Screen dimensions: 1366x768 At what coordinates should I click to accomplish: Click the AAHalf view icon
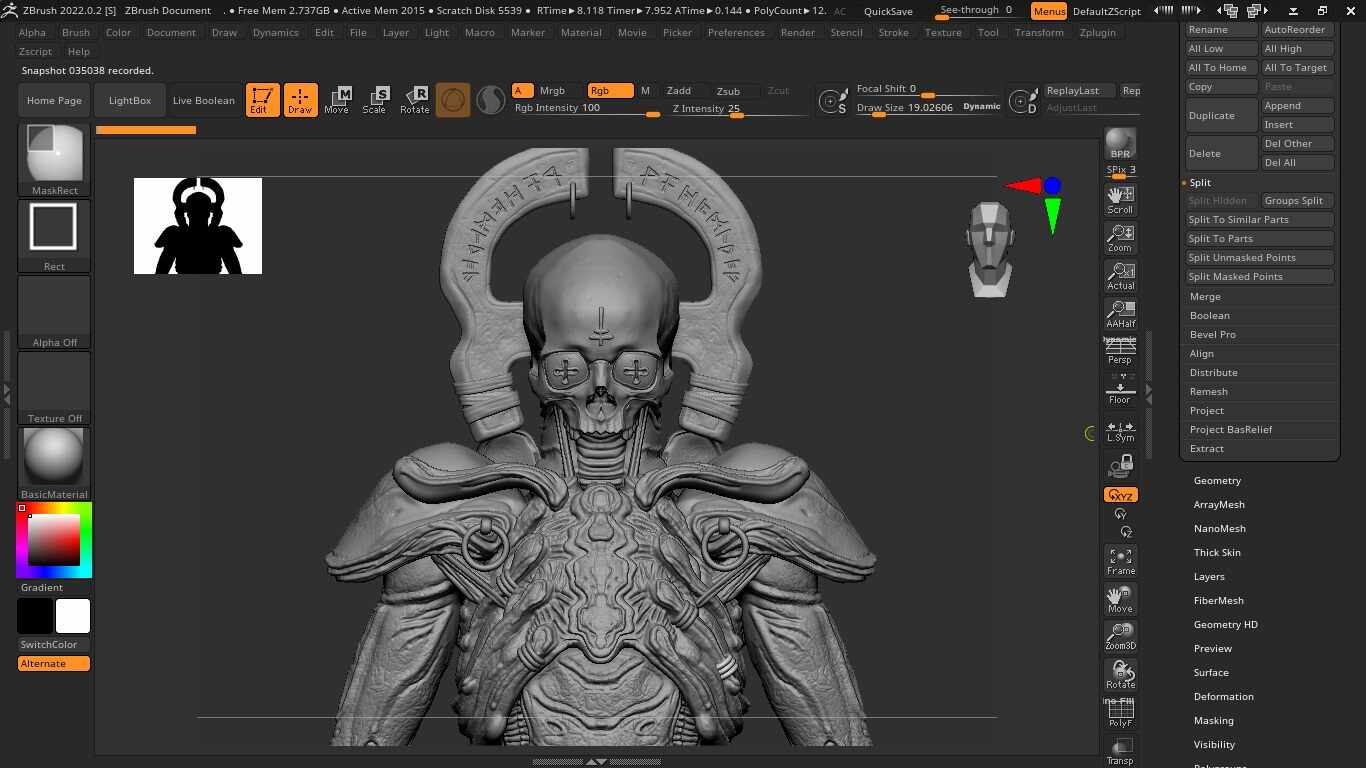1120,314
